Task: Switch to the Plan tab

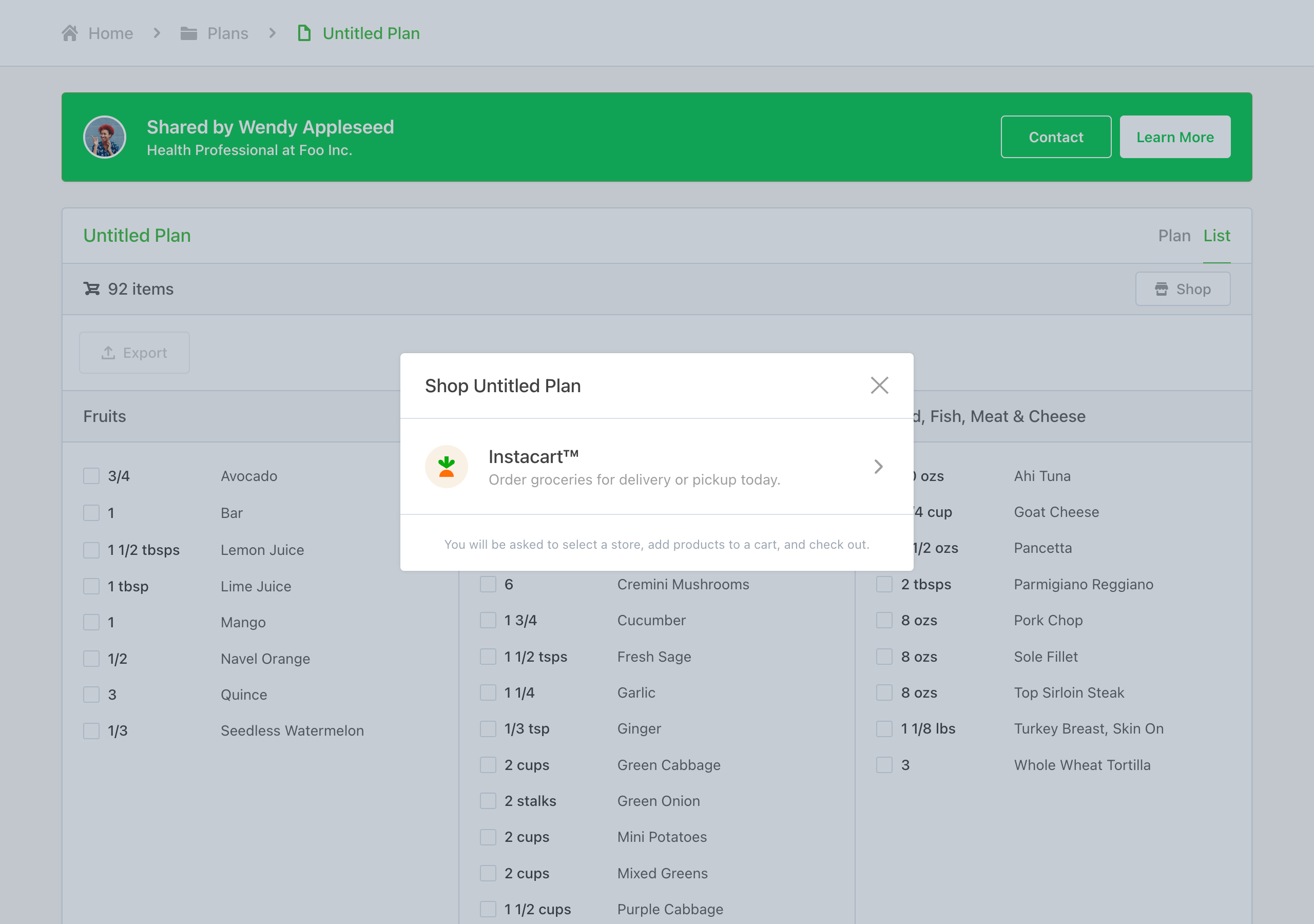Action: [1174, 235]
